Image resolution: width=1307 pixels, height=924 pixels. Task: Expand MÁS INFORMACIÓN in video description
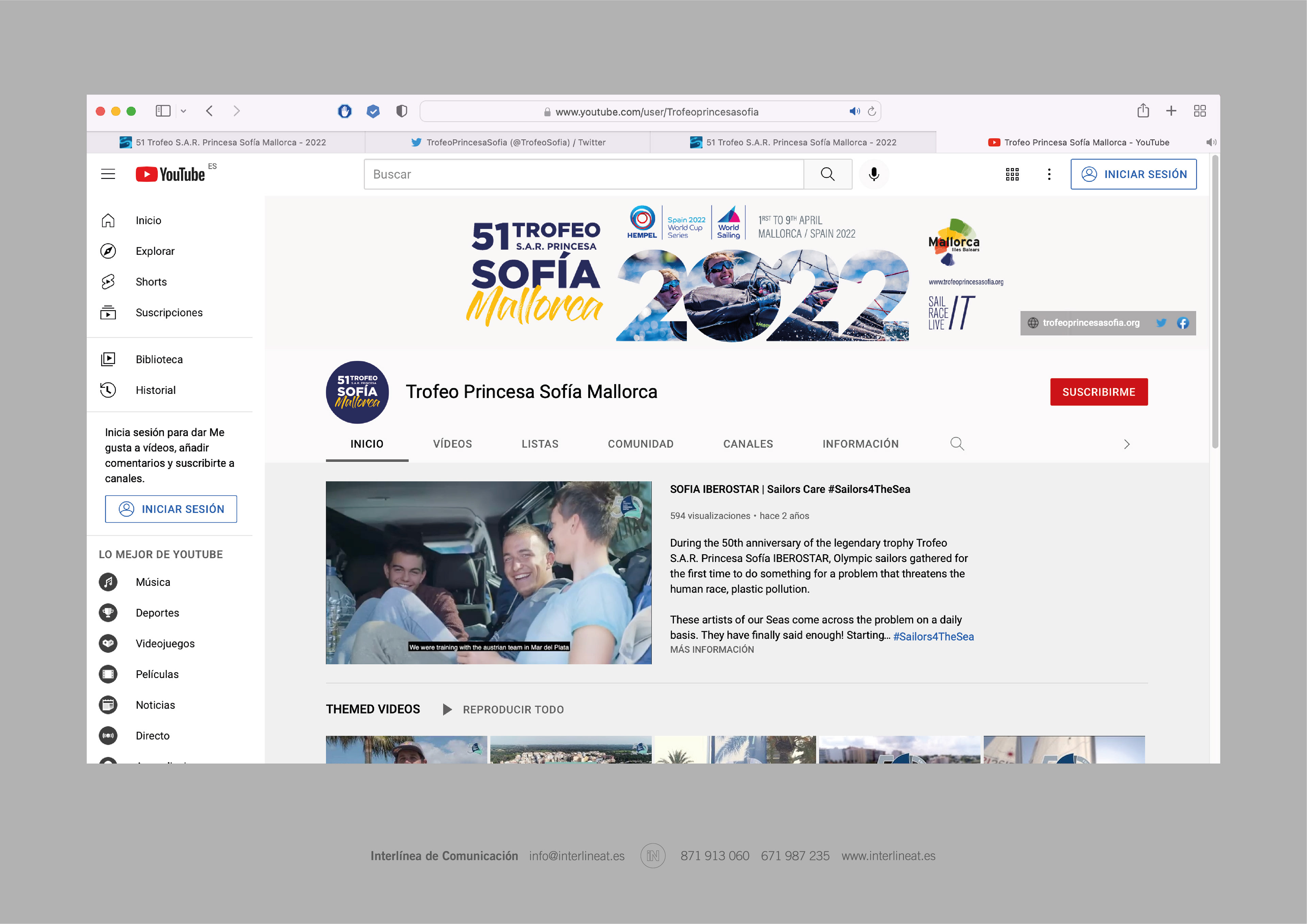click(712, 649)
